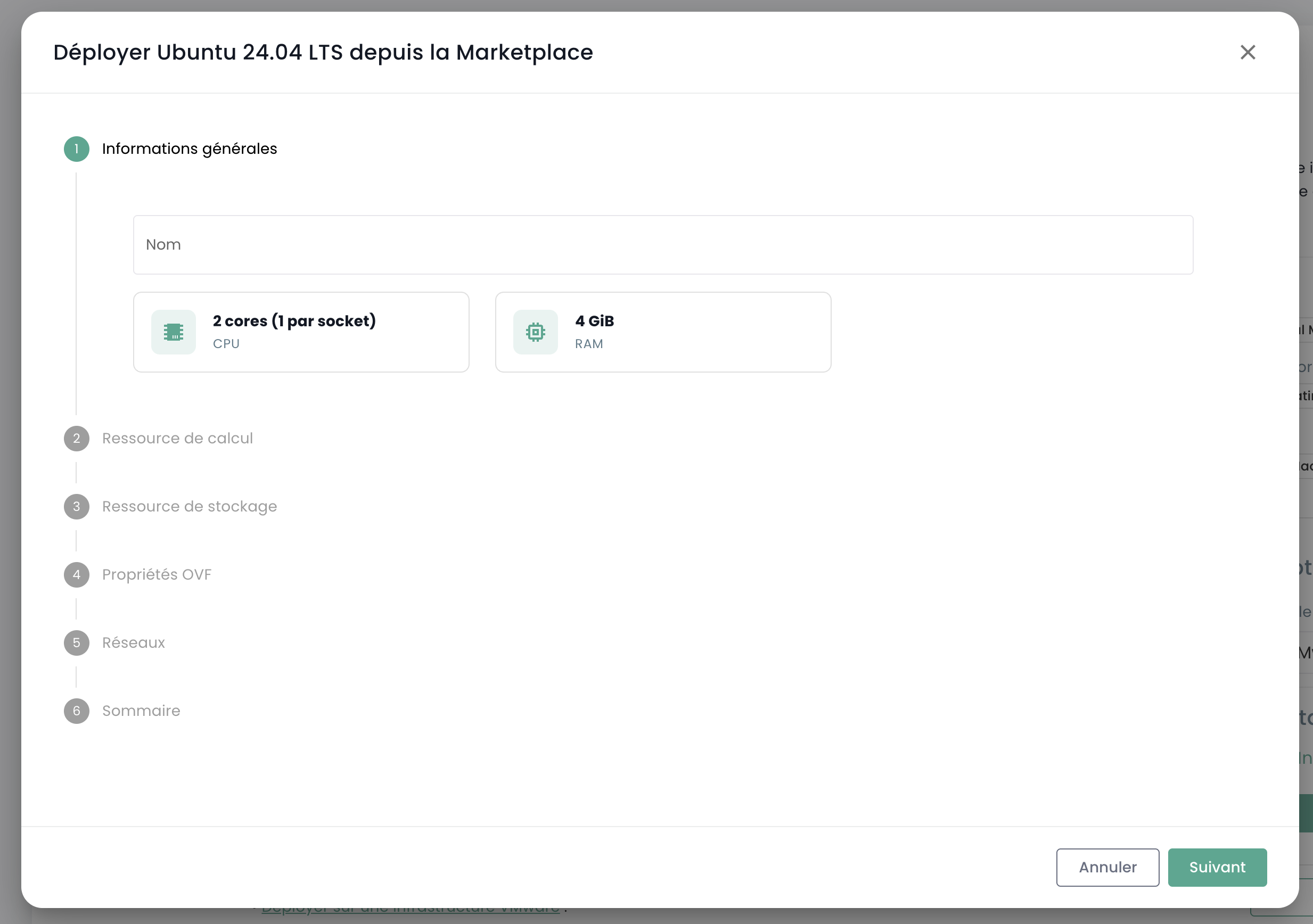Close the deployment dialog with X
The width and height of the screenshot is (1313, 924).
[1247, 52]
